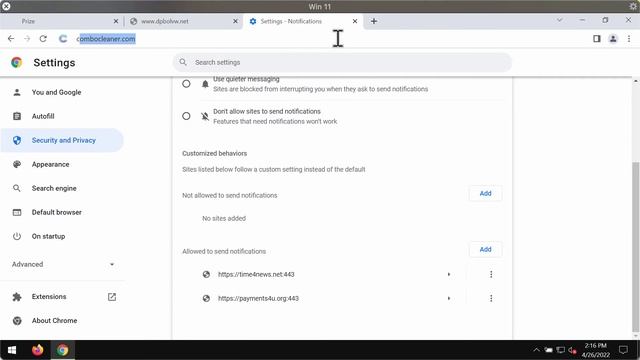The width and height of the screenshot is (640, 360).
Task: Open the side panel icon in the toolbar
Action: 597,39
